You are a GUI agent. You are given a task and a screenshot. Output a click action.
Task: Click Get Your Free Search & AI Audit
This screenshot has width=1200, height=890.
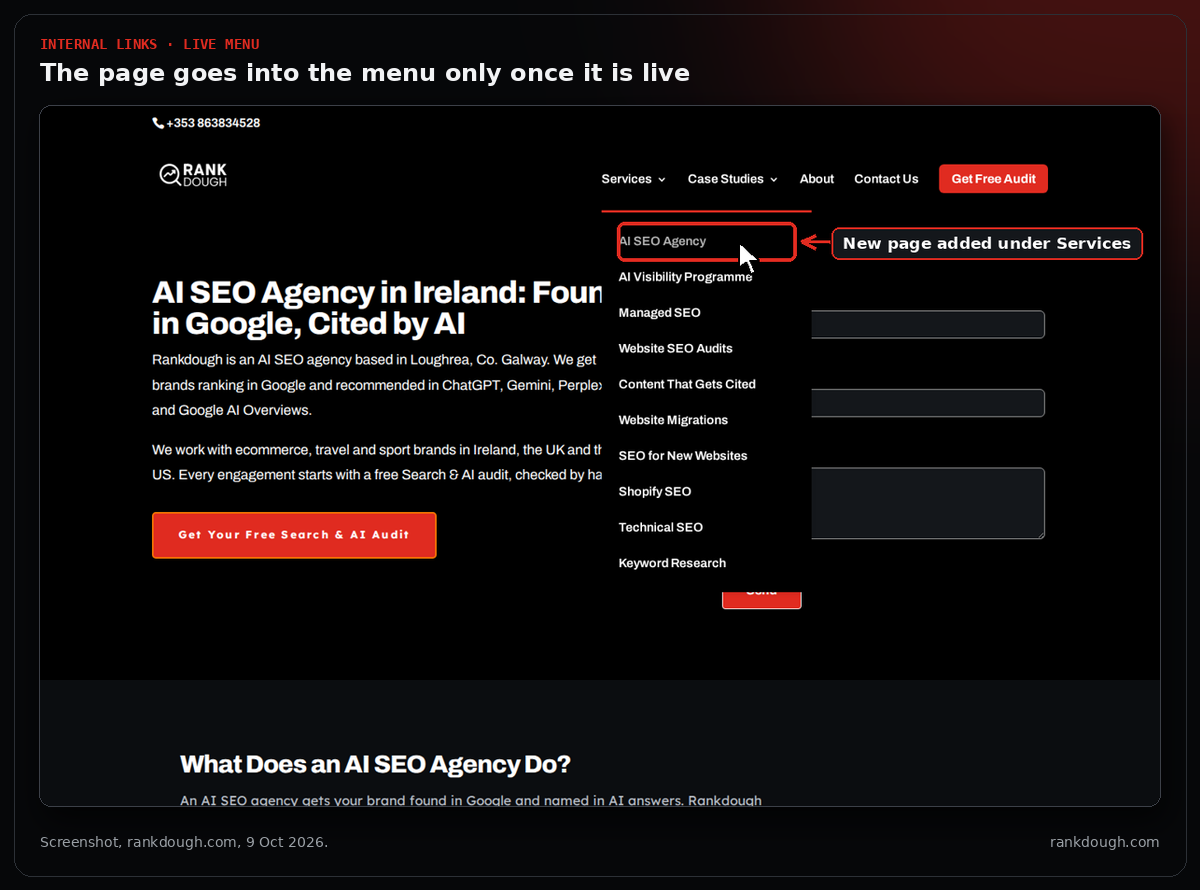[x=294, y=535]
